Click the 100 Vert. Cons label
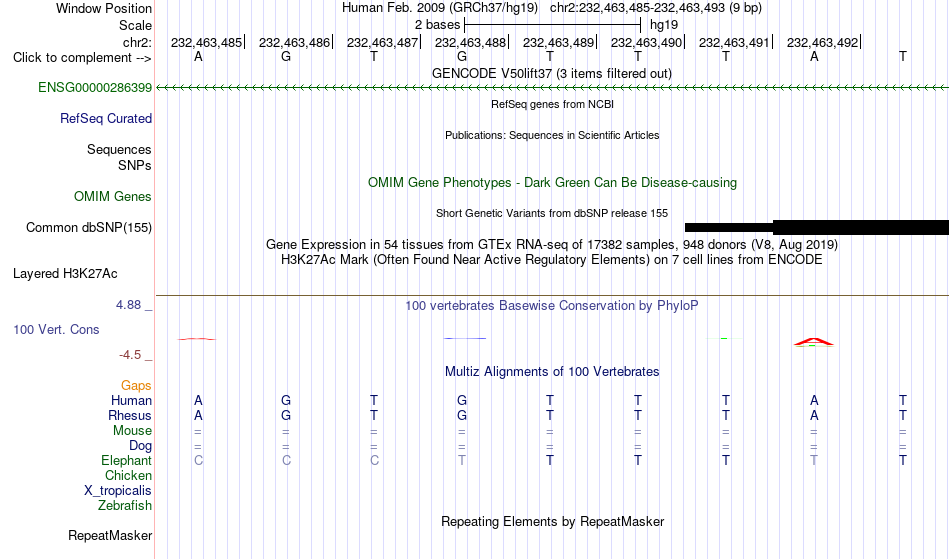 click(x=56, y=329)
